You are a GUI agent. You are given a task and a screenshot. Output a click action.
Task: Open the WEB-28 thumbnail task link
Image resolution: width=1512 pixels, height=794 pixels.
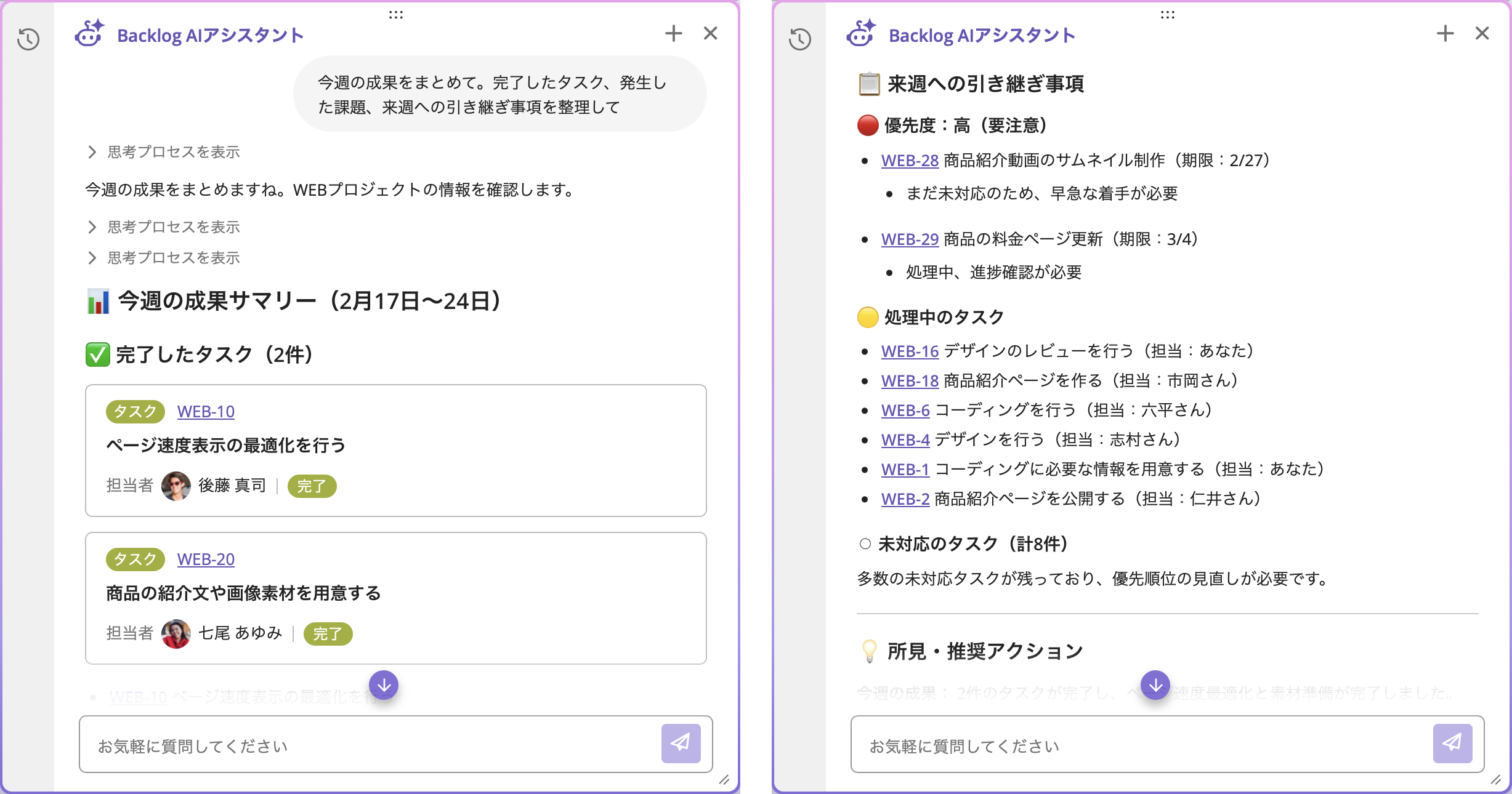click(910, 160)
